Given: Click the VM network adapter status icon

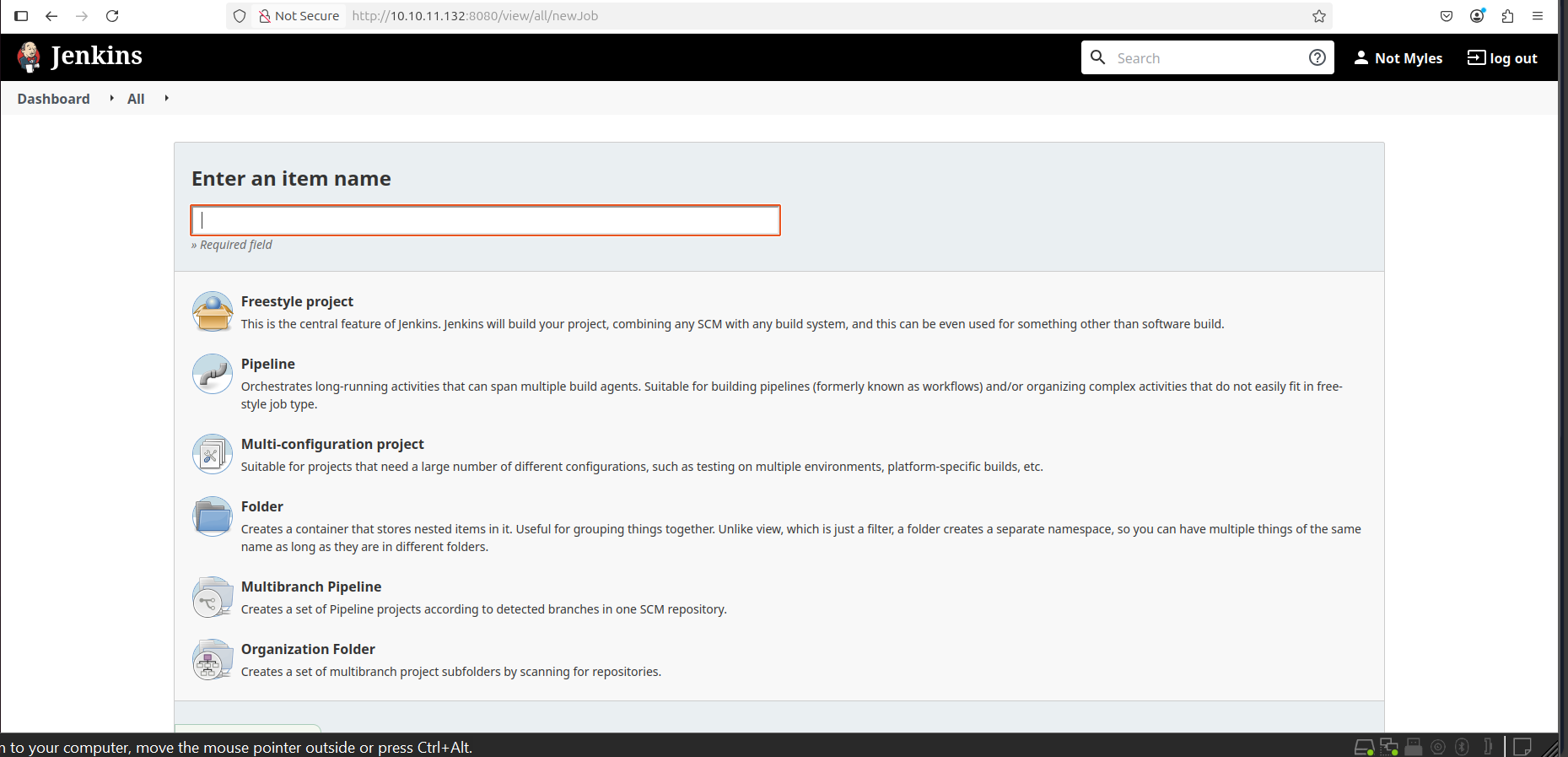Looking at the screenshot, I should [x=1389, y=747].
